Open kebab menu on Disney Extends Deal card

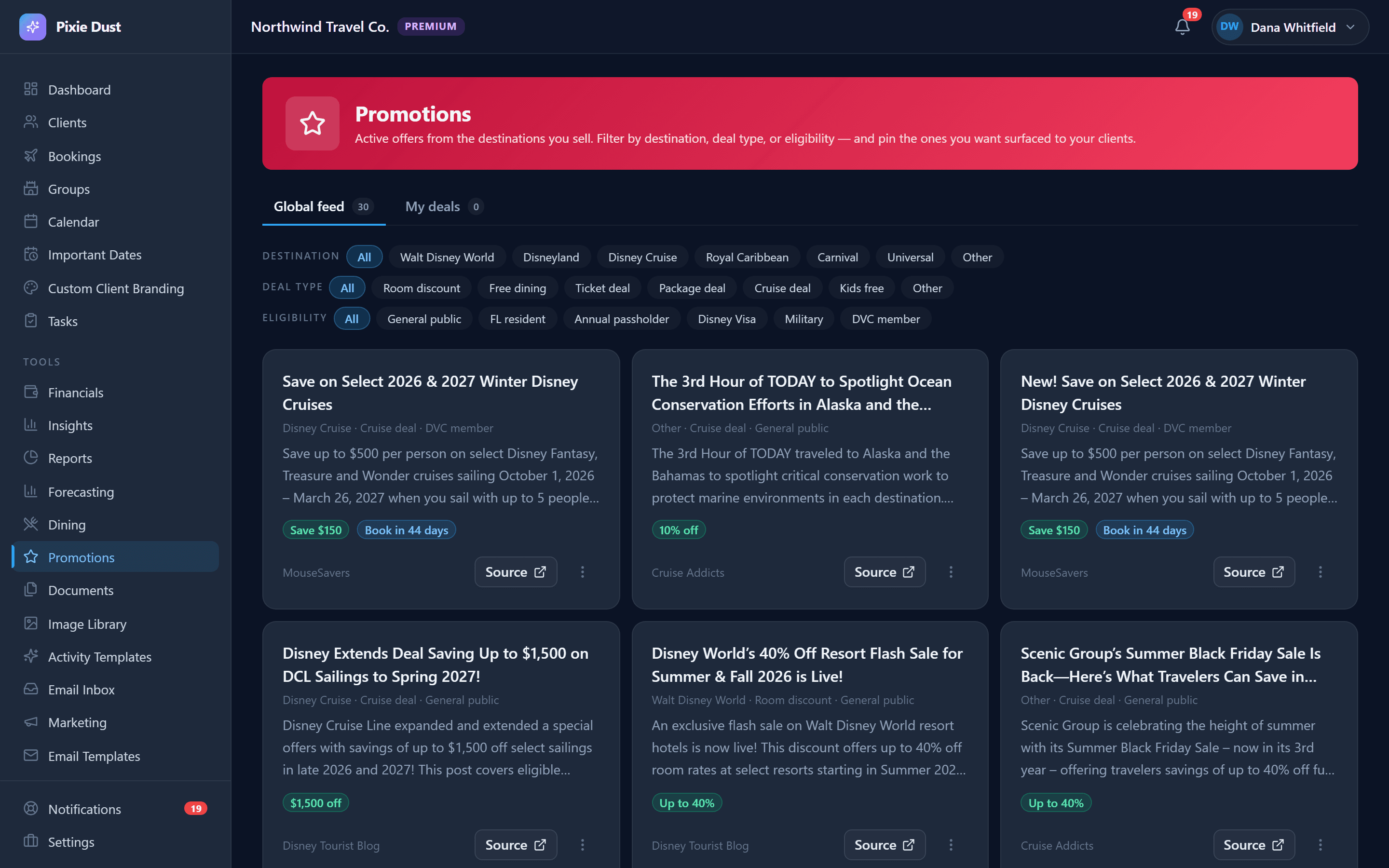[x=582, y=844]
